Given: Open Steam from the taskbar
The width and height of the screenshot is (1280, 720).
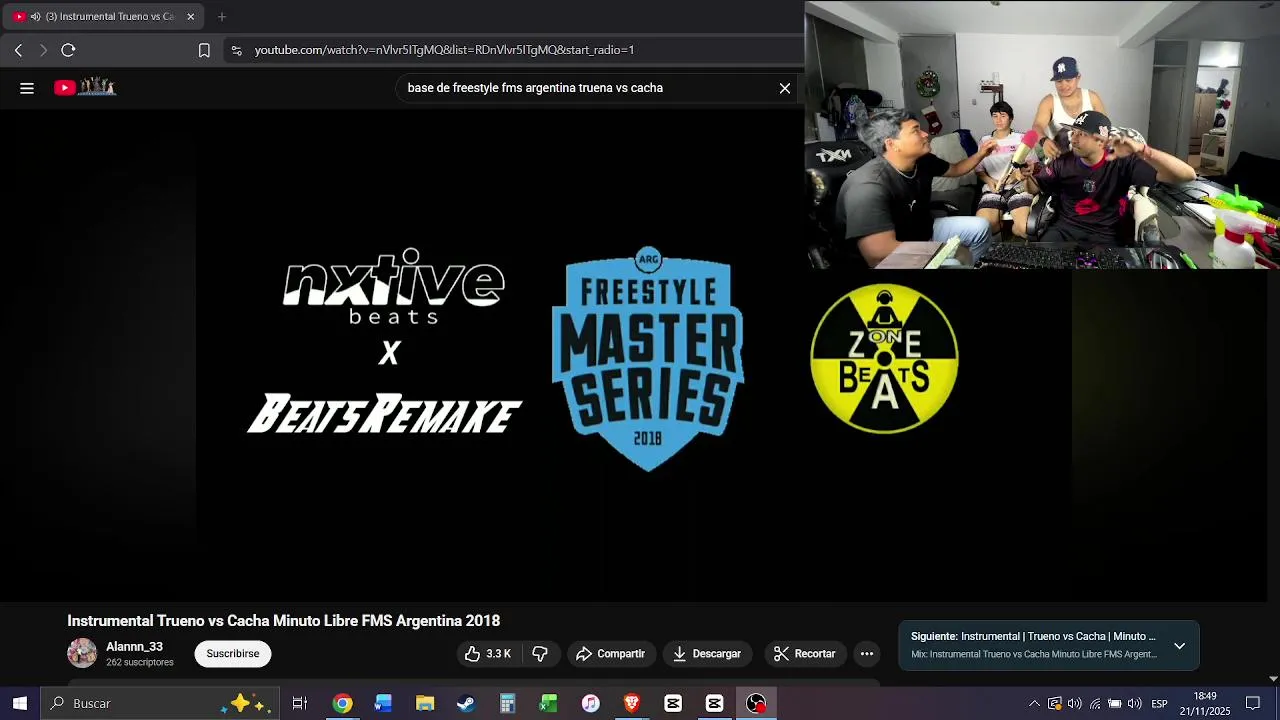Looking at the screenshot, I should tap(466, 704).
